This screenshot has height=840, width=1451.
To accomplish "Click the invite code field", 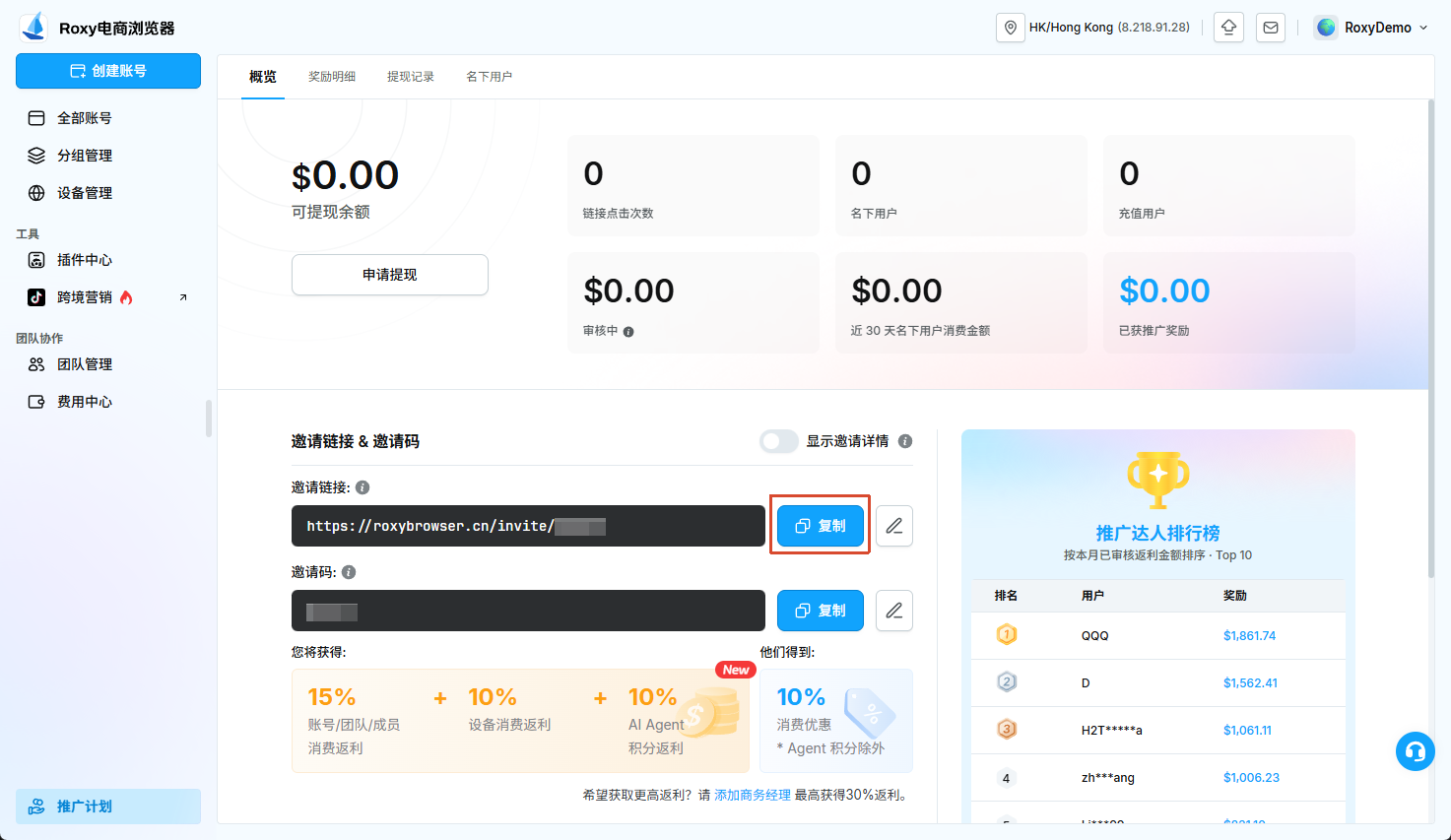I will coord(528,611).
